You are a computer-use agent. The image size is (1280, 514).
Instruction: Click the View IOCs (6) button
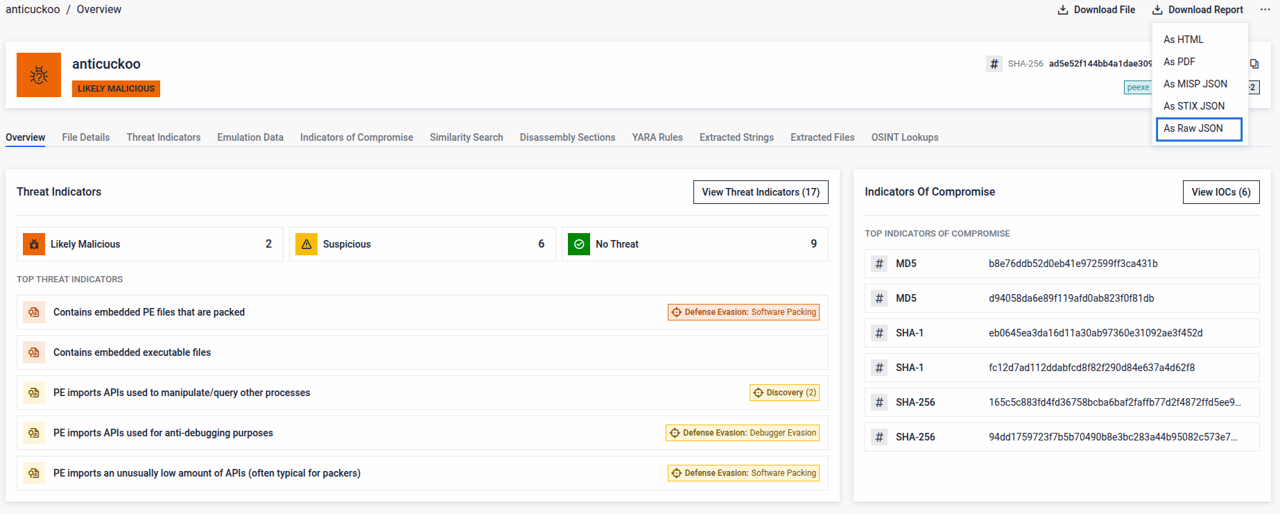[x=1220, y=192]
